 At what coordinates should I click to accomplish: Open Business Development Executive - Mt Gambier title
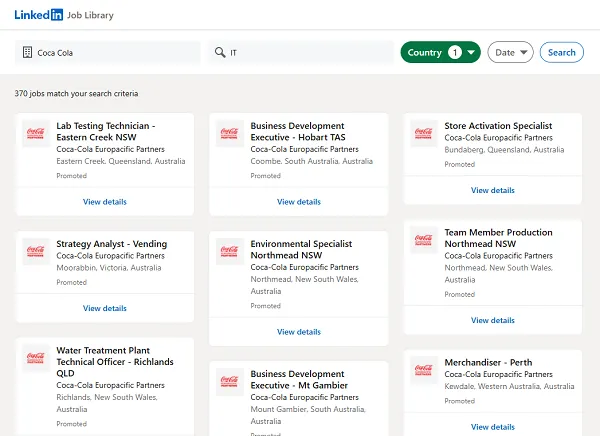(x=299, y=379)
